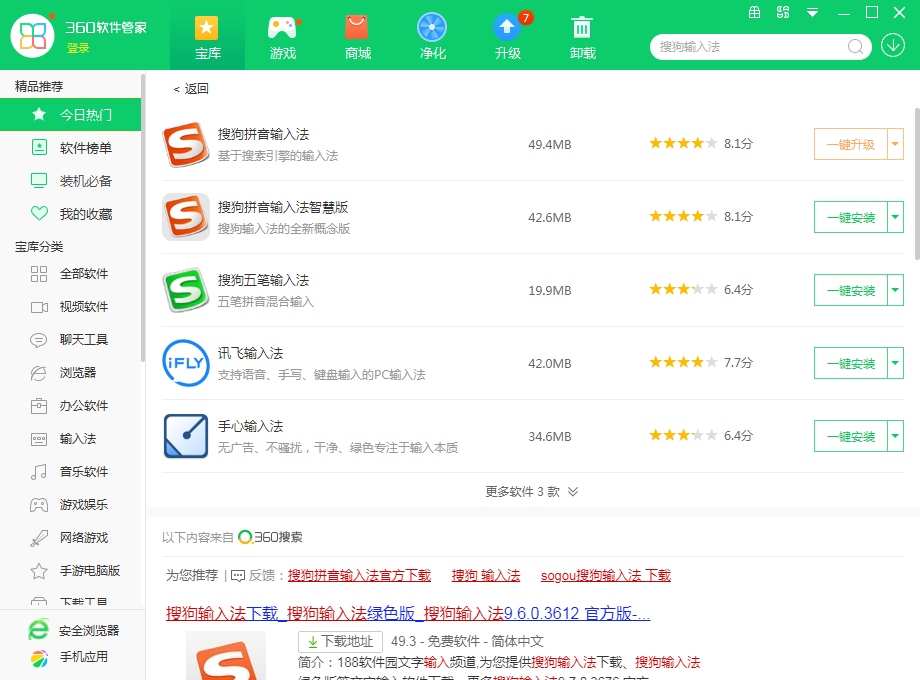The image size is (920, 680).
Task: Select the 全部软件 category
Action: pyautogui.click(x=70, y=273)
